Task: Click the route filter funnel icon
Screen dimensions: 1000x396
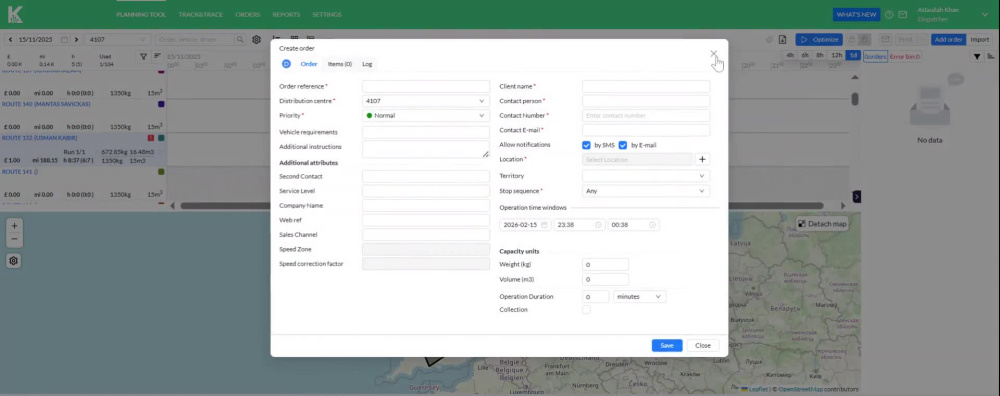Action: (143, 57)
